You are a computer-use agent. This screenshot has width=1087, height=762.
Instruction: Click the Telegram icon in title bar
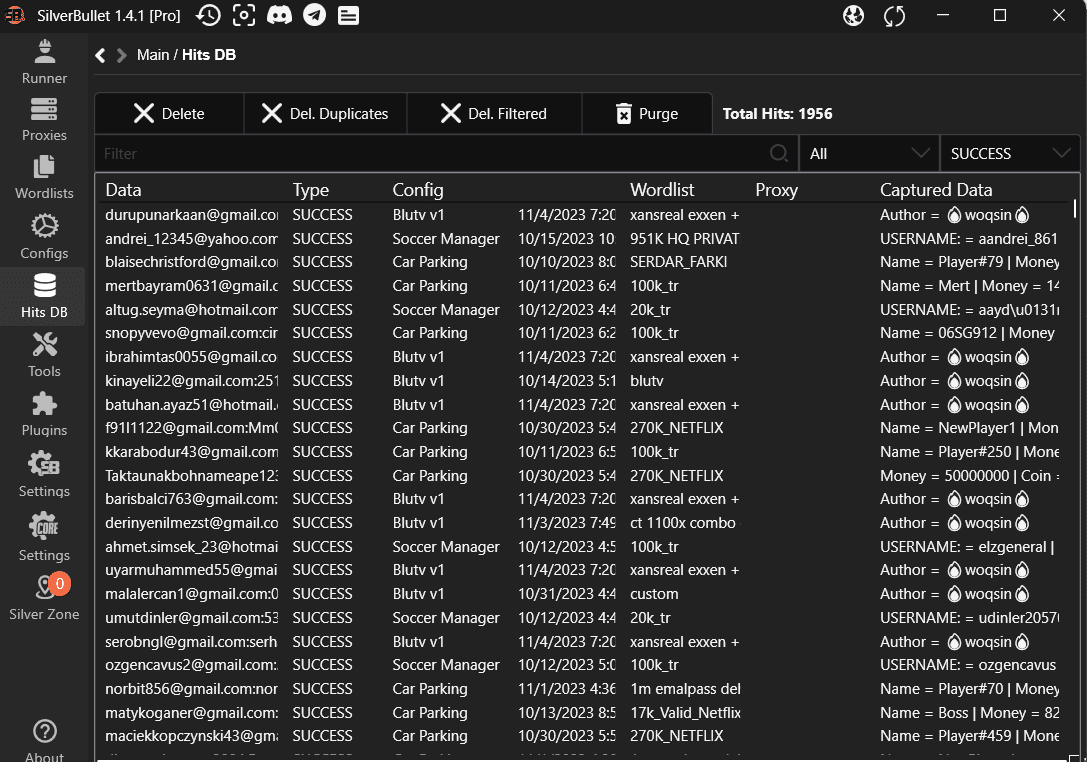tap(314, 15)
